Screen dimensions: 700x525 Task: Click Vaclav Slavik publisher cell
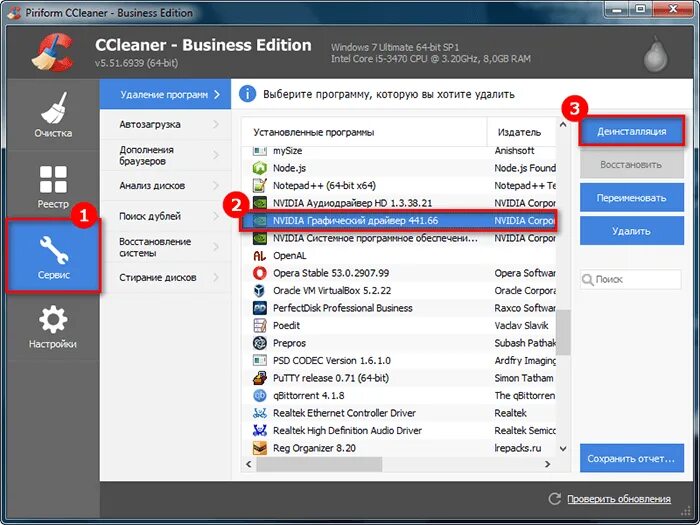coord(521,325)
